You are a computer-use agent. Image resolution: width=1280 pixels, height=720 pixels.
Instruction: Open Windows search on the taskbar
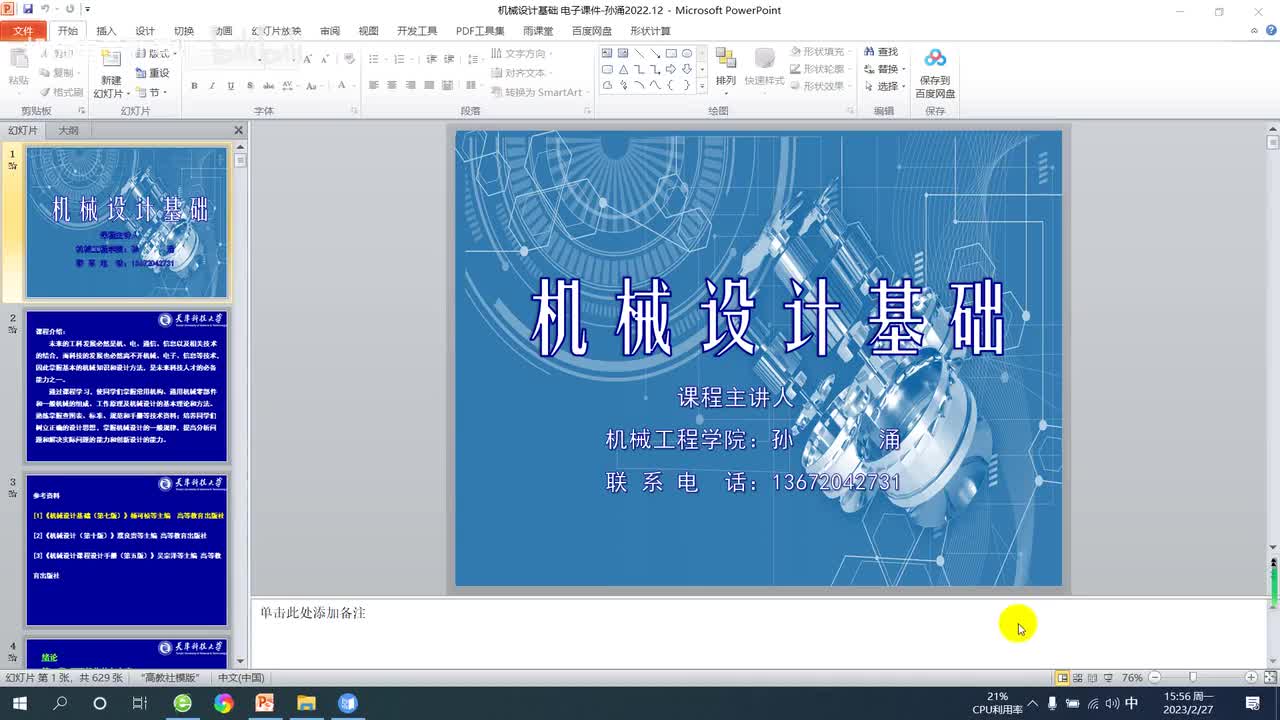tap(60, 703)
